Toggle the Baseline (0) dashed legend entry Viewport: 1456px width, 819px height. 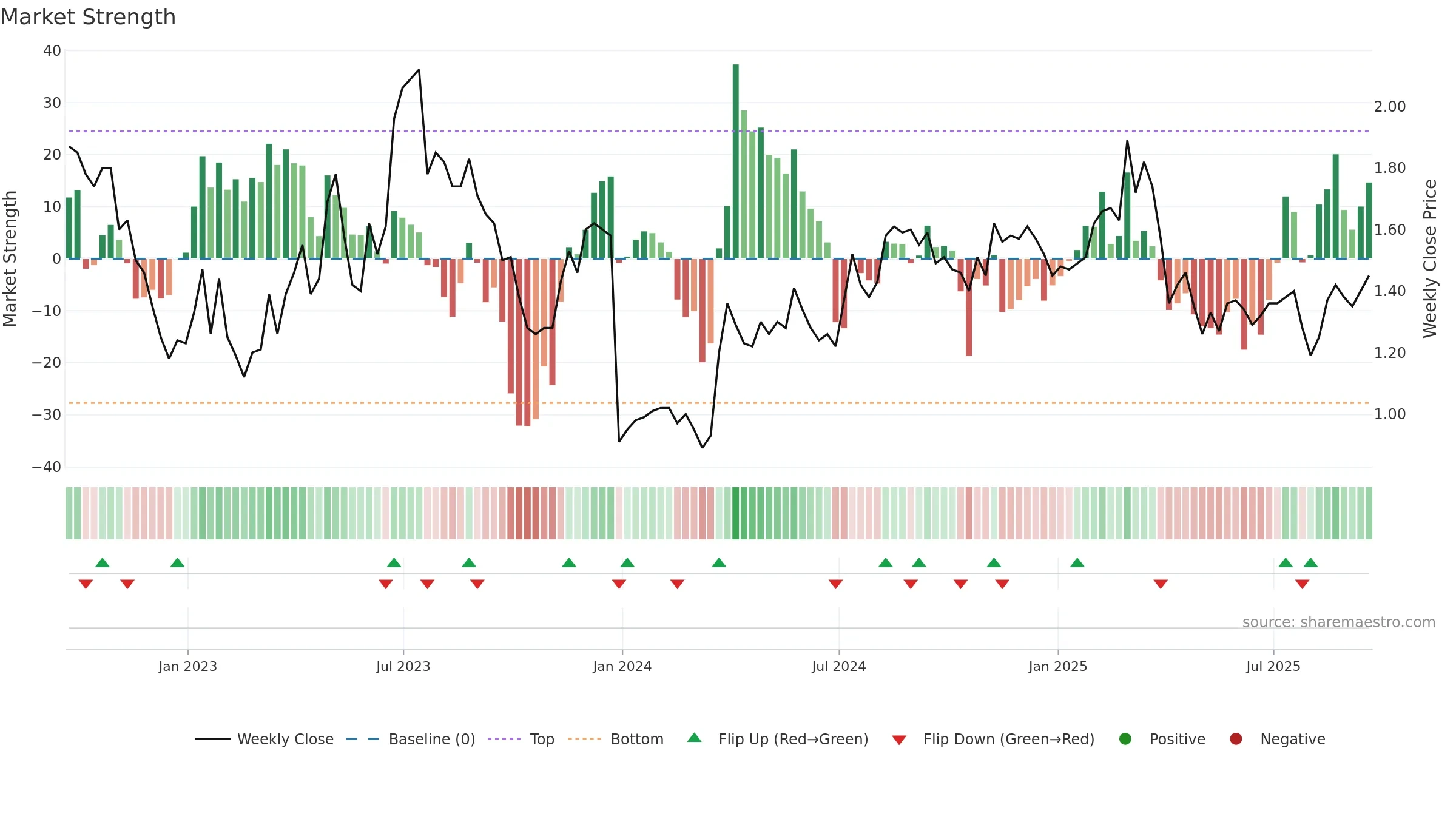pos(411,739)
